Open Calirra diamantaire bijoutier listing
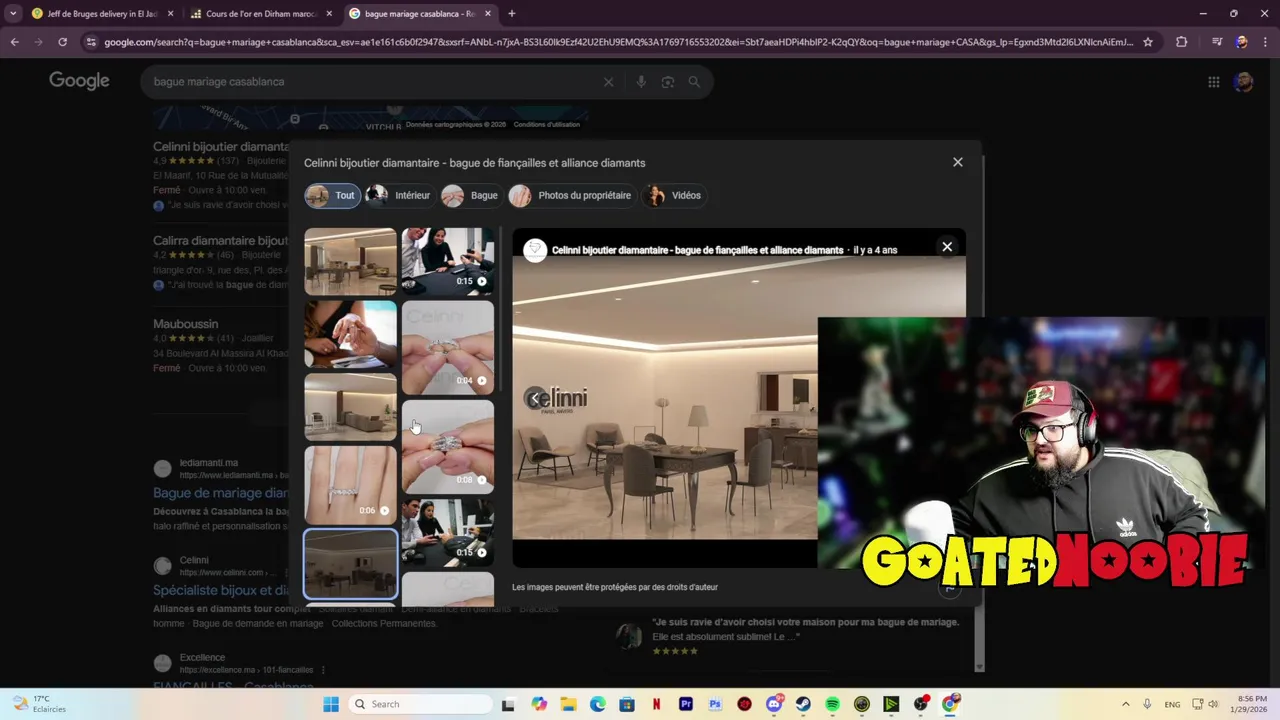Image resolution: width=1280 pixels, height=720 pixels. (x=221, y=241)
